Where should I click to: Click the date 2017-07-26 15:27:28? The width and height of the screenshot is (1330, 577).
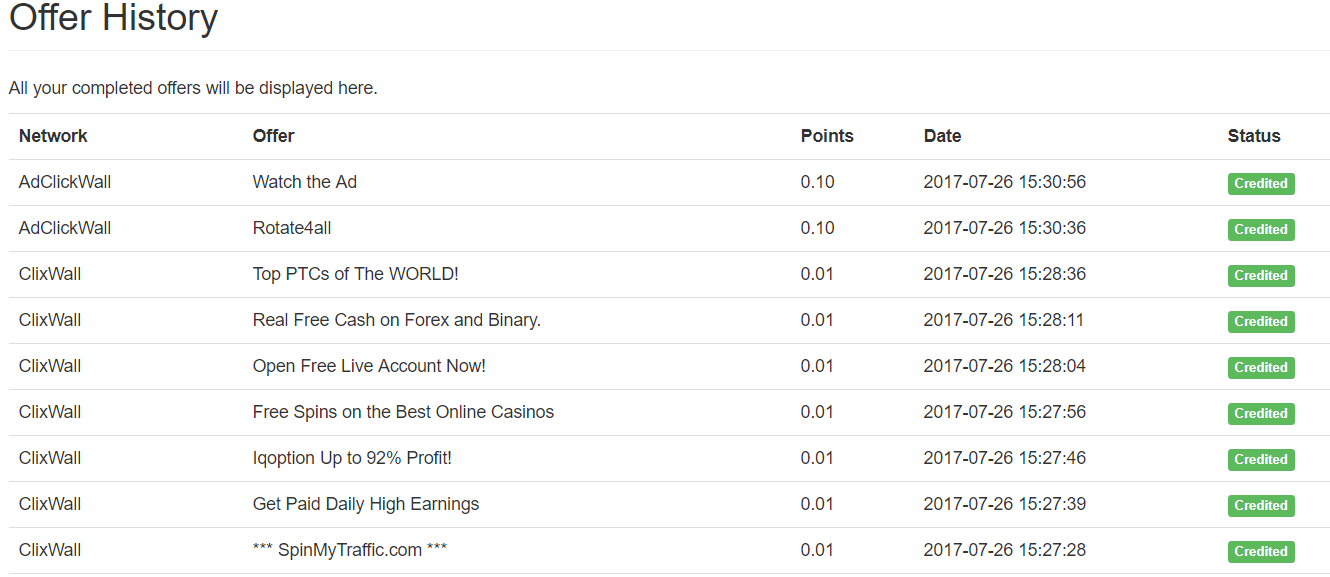(1004, 550)
